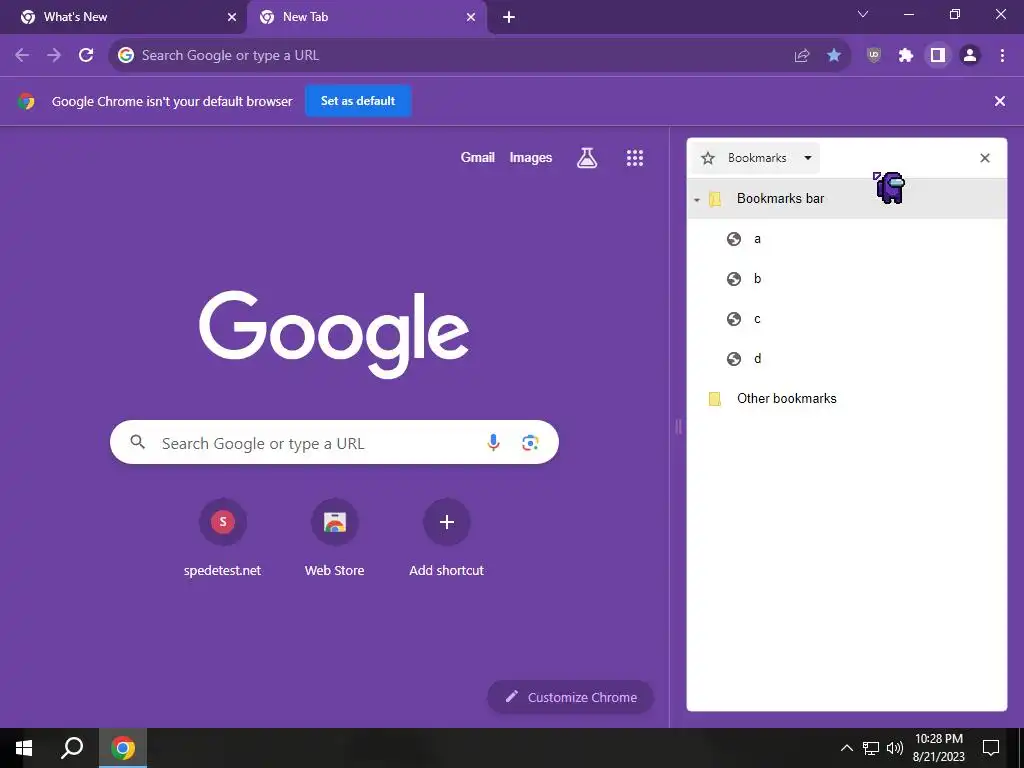Open bookmark named b
Image resolution: width=1024 pixels, height=768 pixels.
846,279
